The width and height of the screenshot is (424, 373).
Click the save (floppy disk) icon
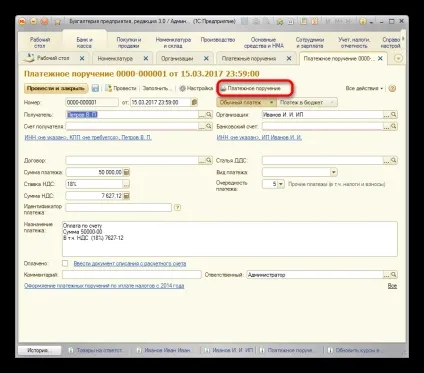(95, 88)
